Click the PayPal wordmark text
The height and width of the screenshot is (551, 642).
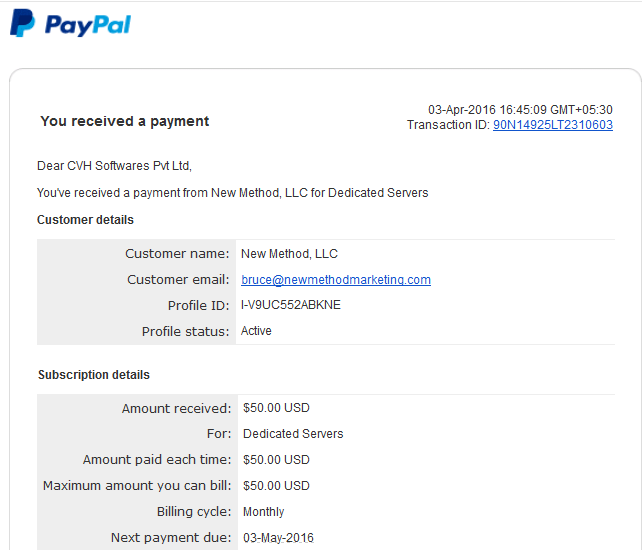click(x=88, y=25)
